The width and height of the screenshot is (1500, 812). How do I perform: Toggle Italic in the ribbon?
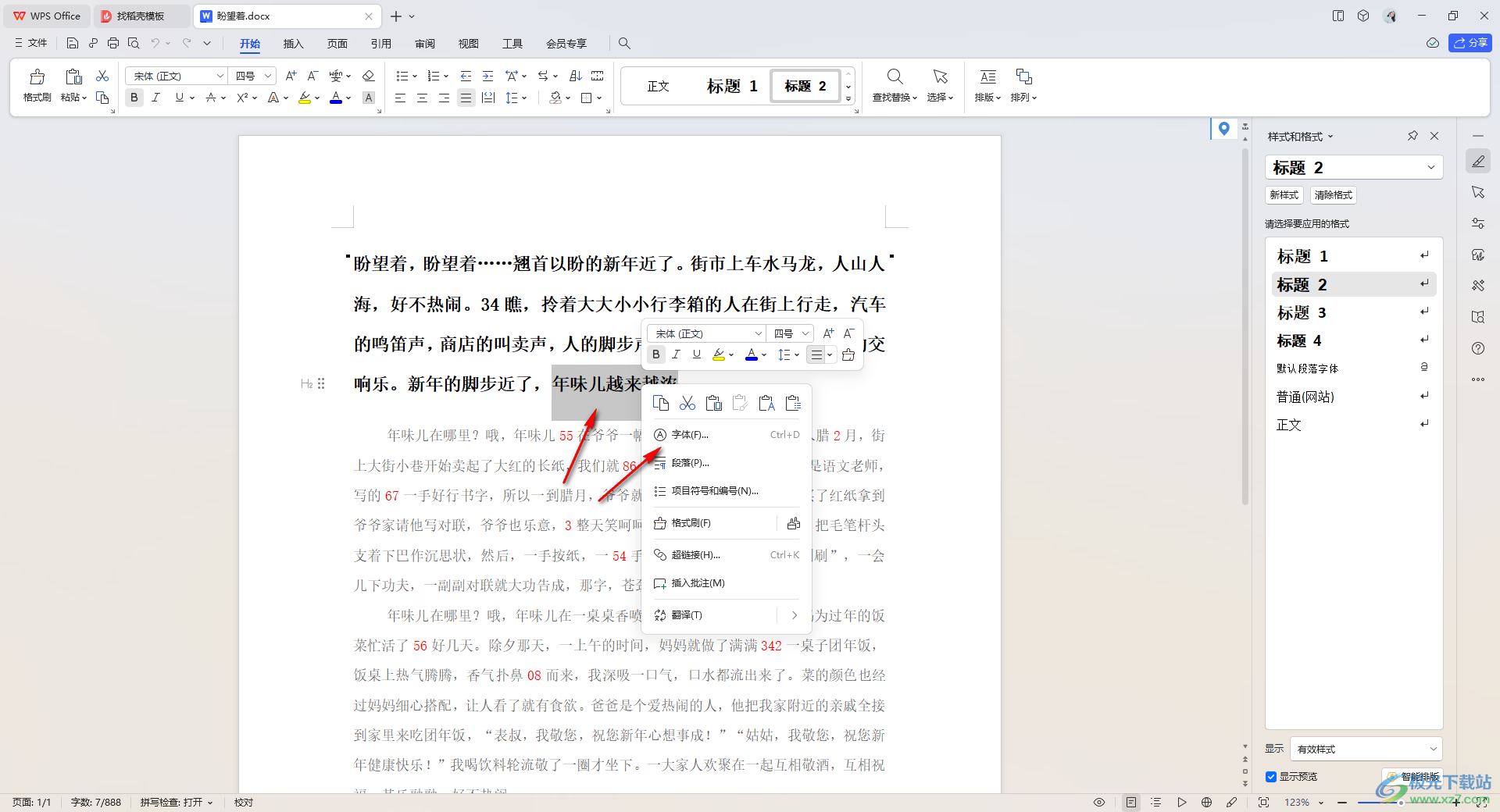coord(156,98)
